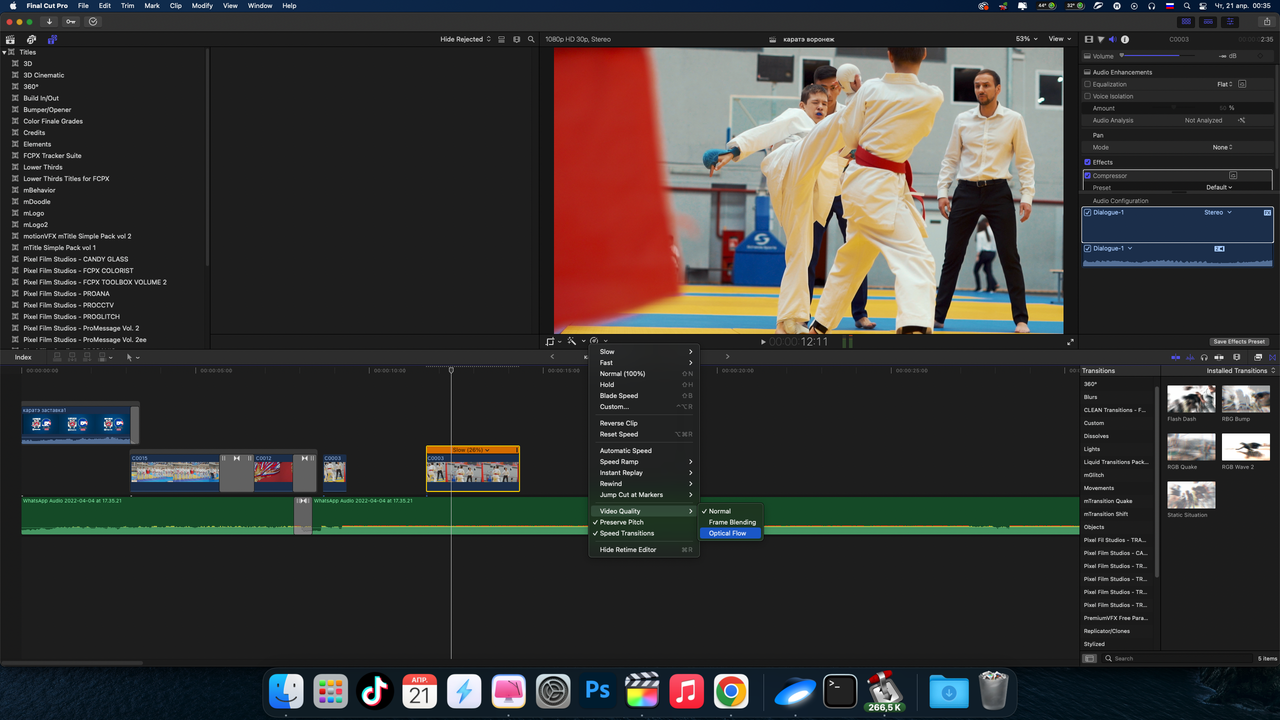This screenshot has height=720, width=1280.
Task: Click the Save Effects Preset button
Action: [x=1239, y=342]
